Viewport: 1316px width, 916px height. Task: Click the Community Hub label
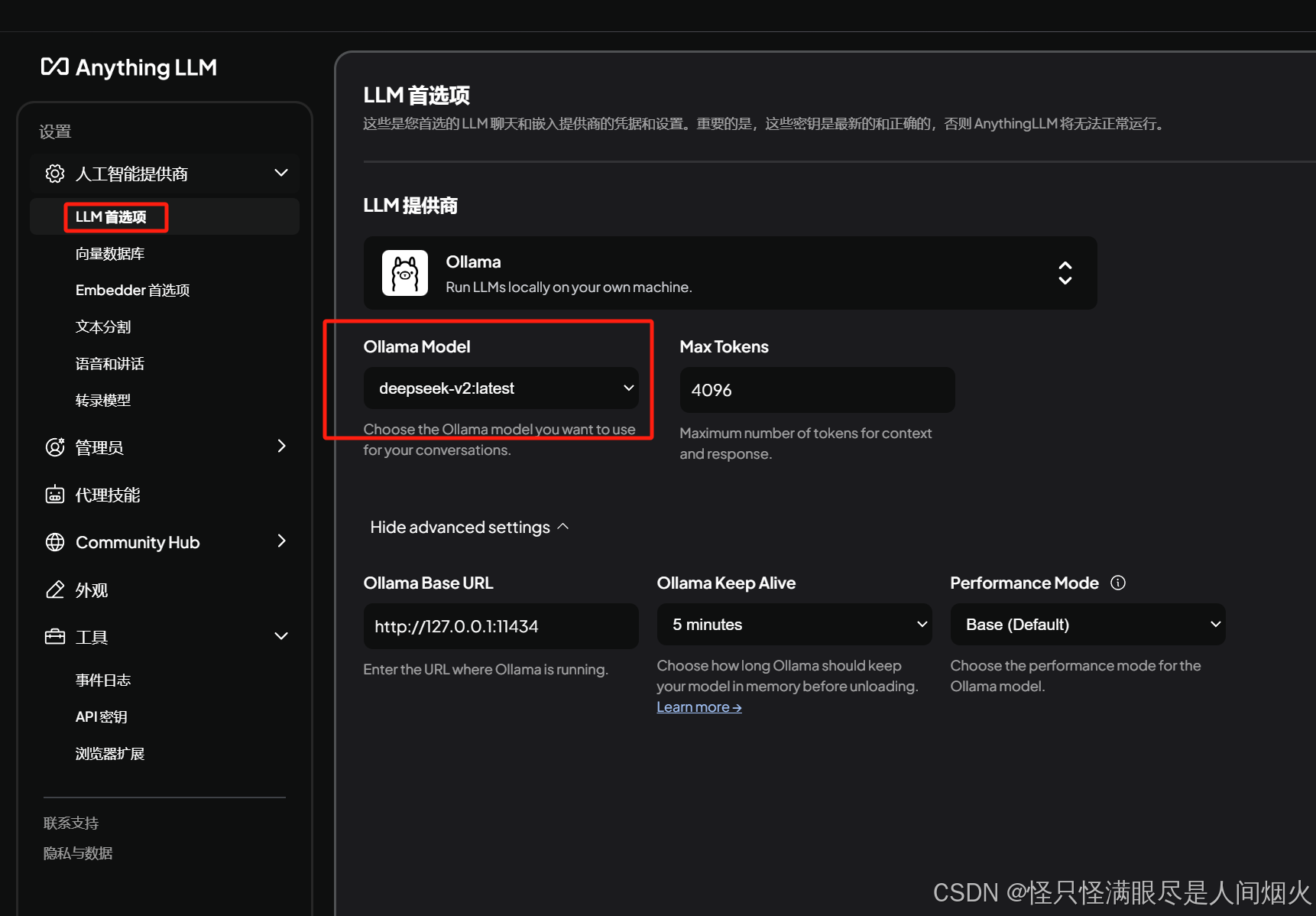(138, 542)
